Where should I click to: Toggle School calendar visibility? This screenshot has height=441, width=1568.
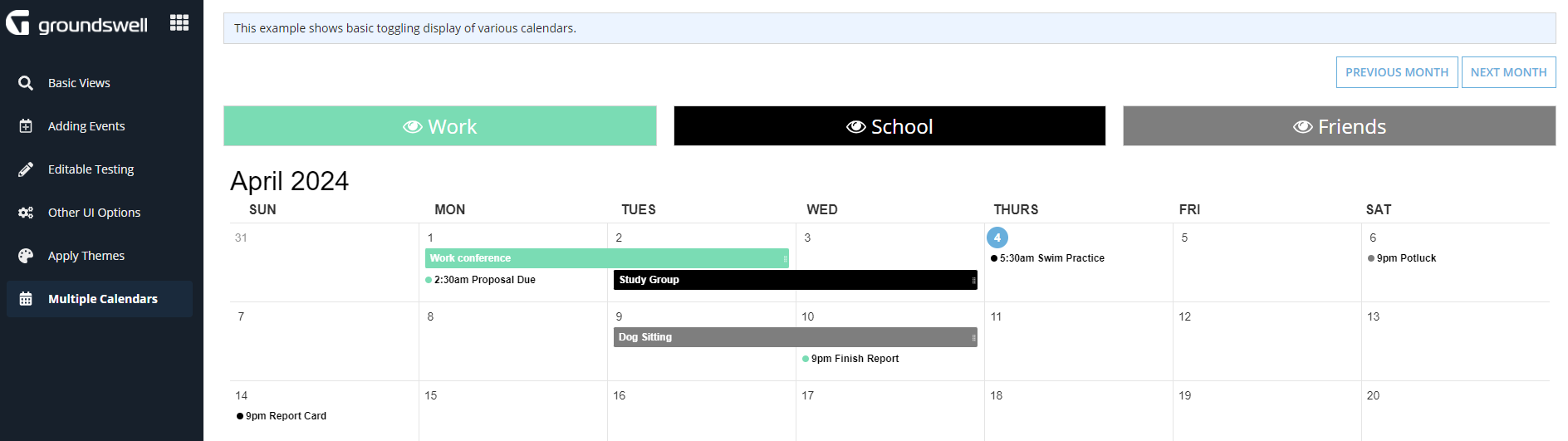pos(889,126)
